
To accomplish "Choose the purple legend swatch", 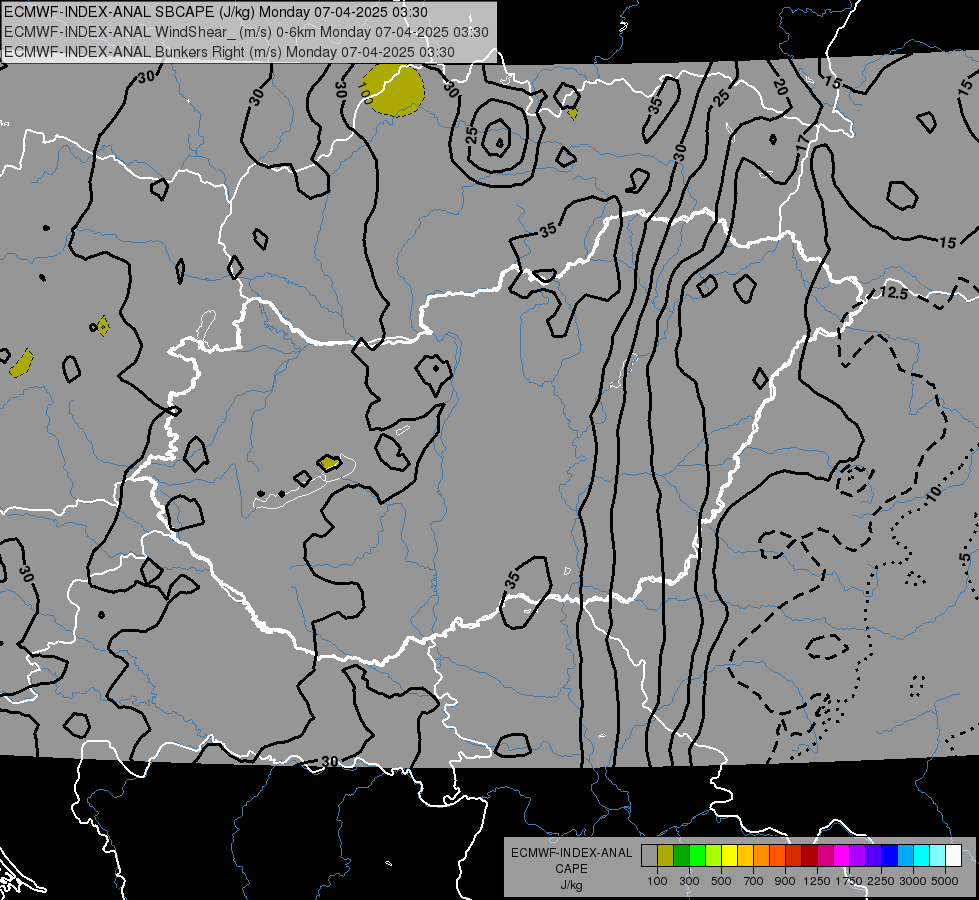I will [x=857, y=856].
